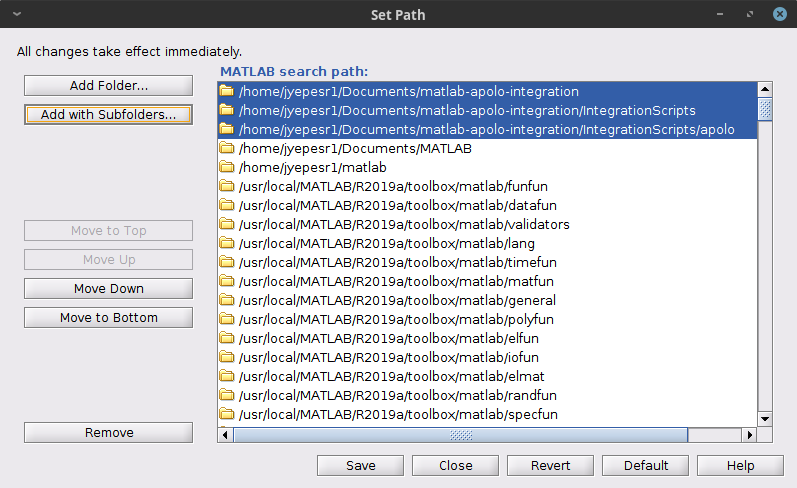Select toolbox/matlab/lang path

pyautogui.click(x=487, y=243)
